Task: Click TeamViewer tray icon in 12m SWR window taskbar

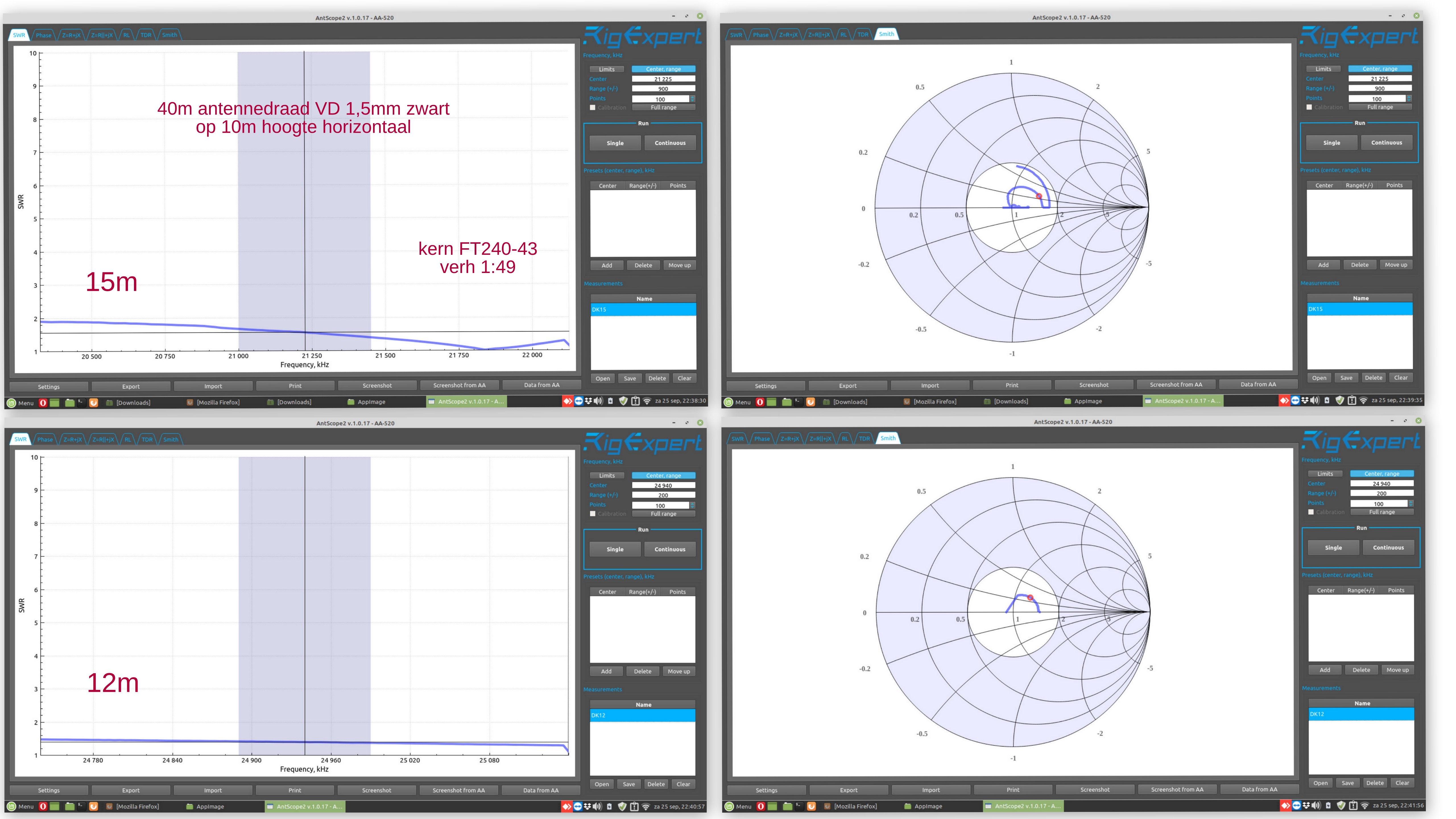Action: point(578,806)
